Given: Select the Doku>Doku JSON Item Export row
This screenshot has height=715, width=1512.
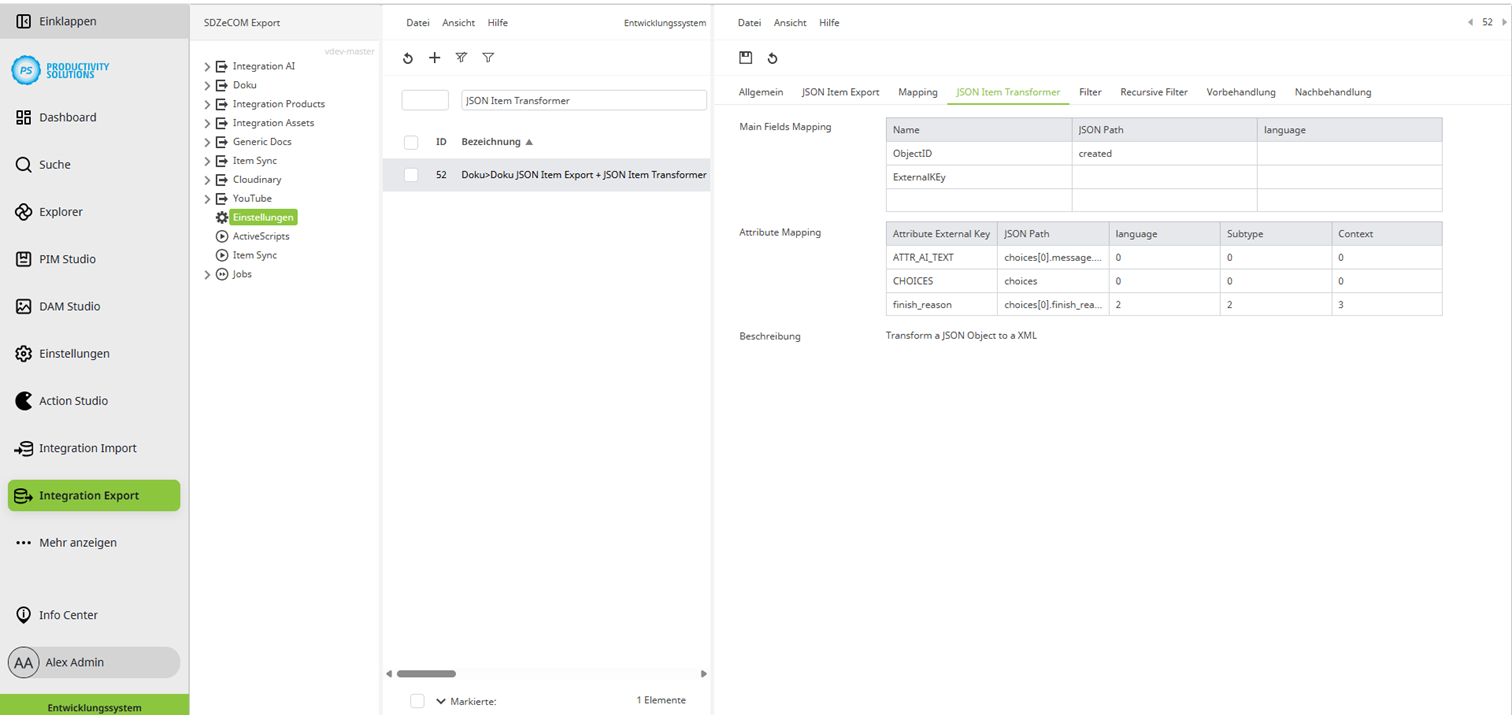Looking at the screenshot, I should (x=546, y=175).
